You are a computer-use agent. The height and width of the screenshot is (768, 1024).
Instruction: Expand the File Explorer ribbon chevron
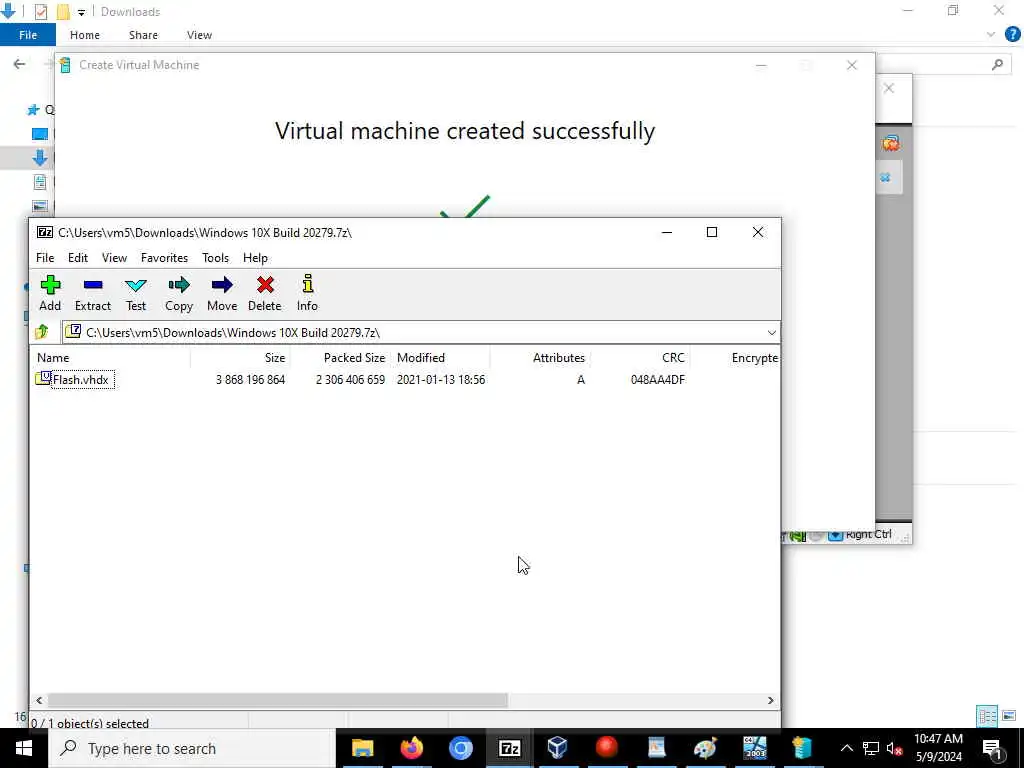[991, 35]
